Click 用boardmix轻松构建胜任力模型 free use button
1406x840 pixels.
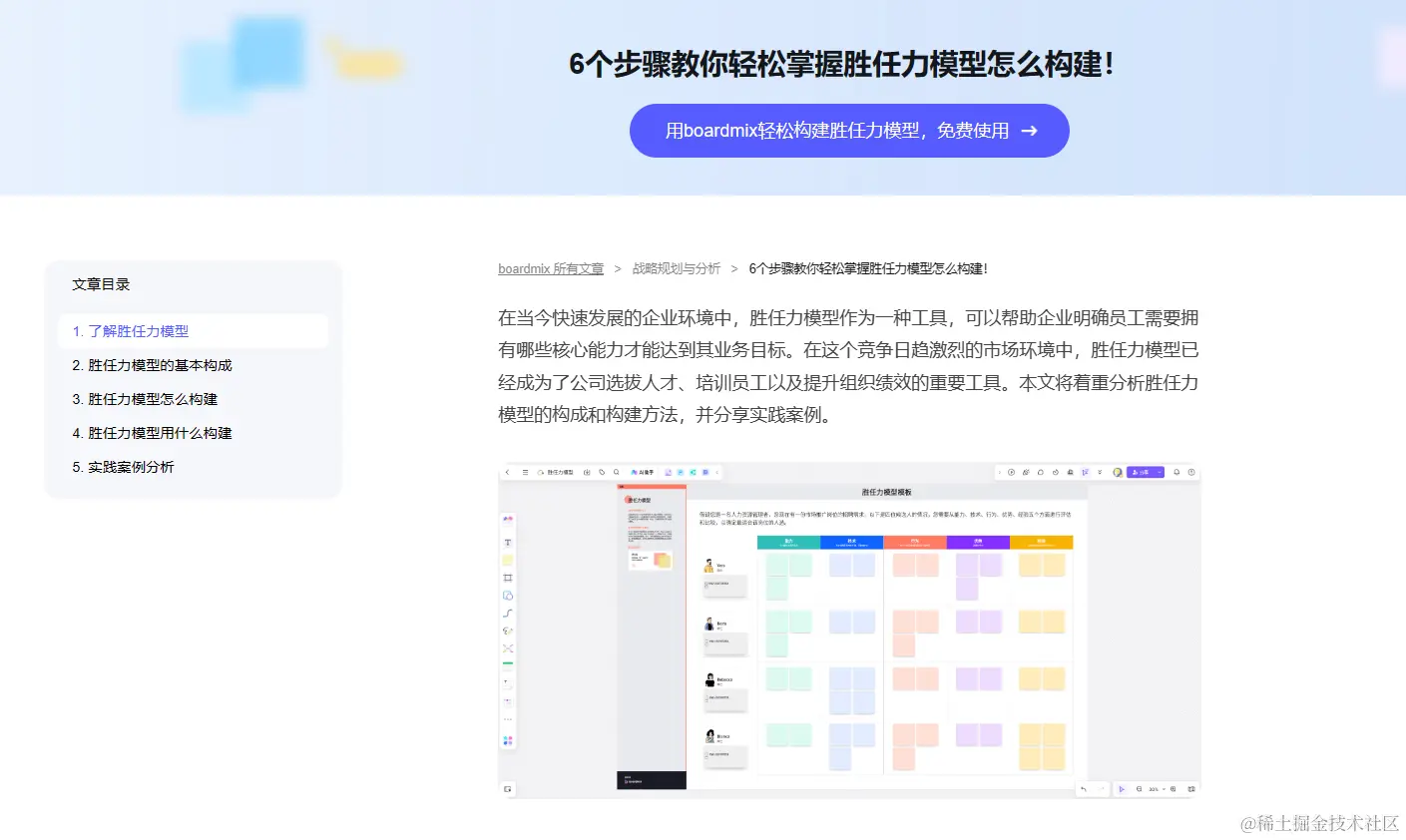(848, 131)
